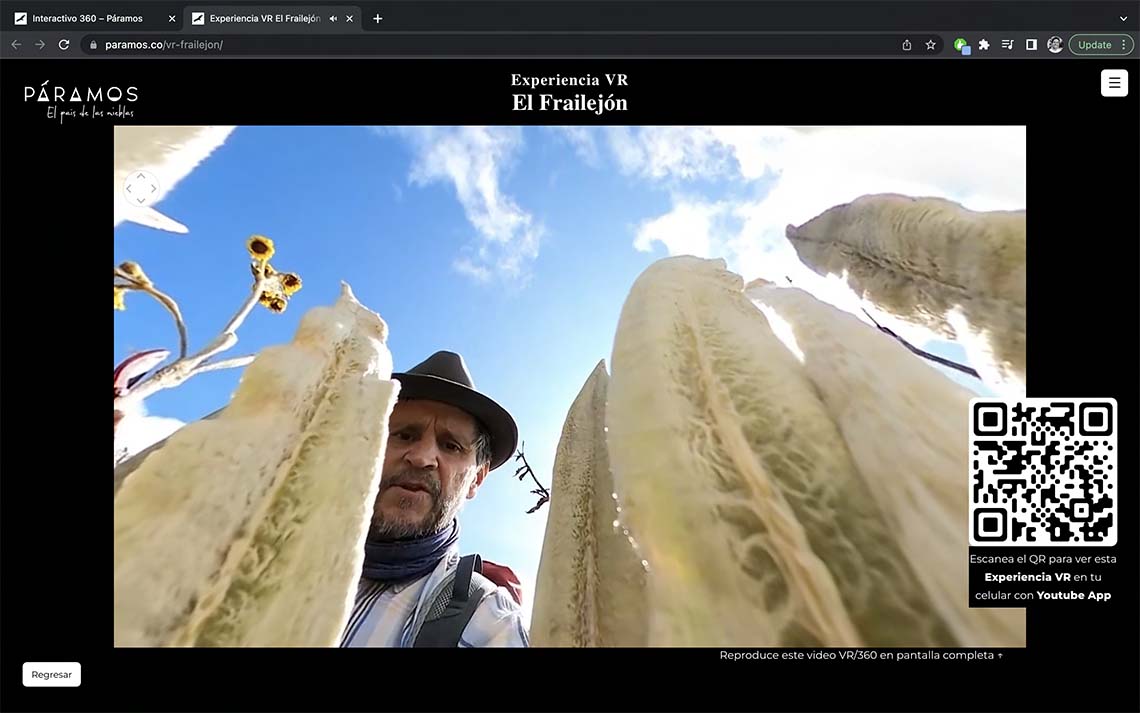Pan the 360 view left with the left arrow
This screenshot has height=713, width=1140.
[129, 189]
